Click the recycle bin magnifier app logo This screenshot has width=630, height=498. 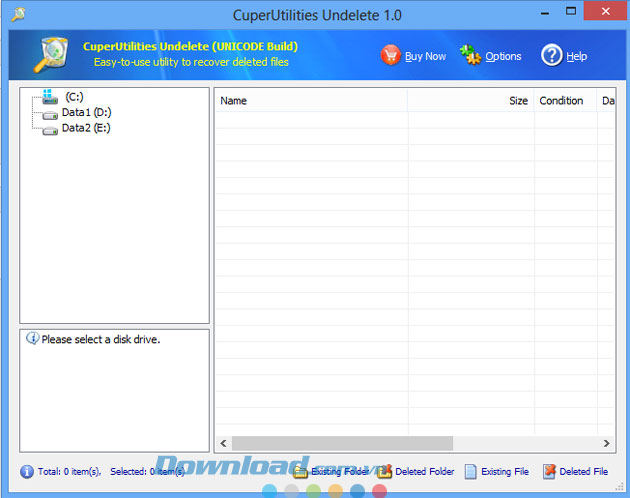click(x=52, y=57)
